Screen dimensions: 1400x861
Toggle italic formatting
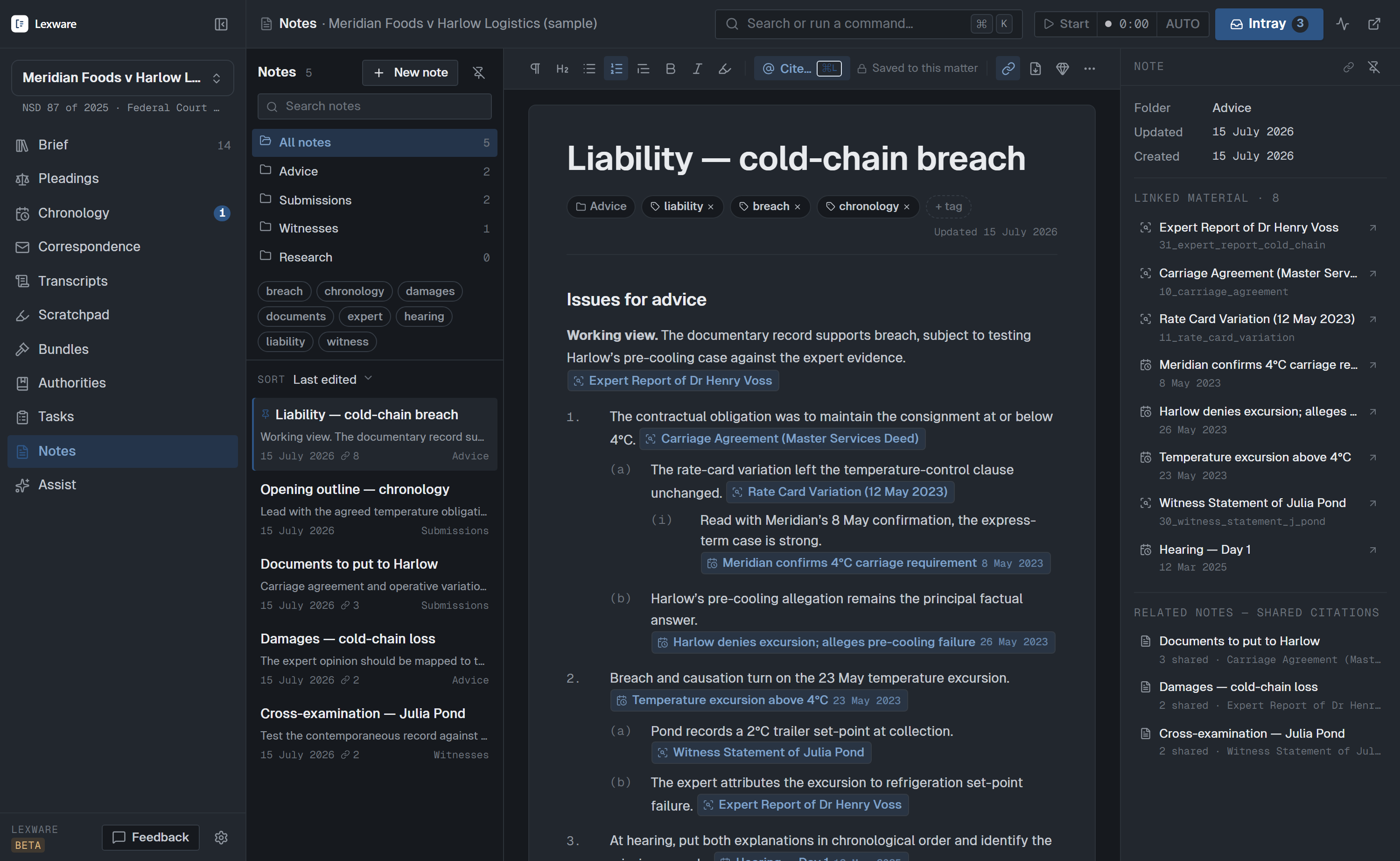click(x=697, y=68)
